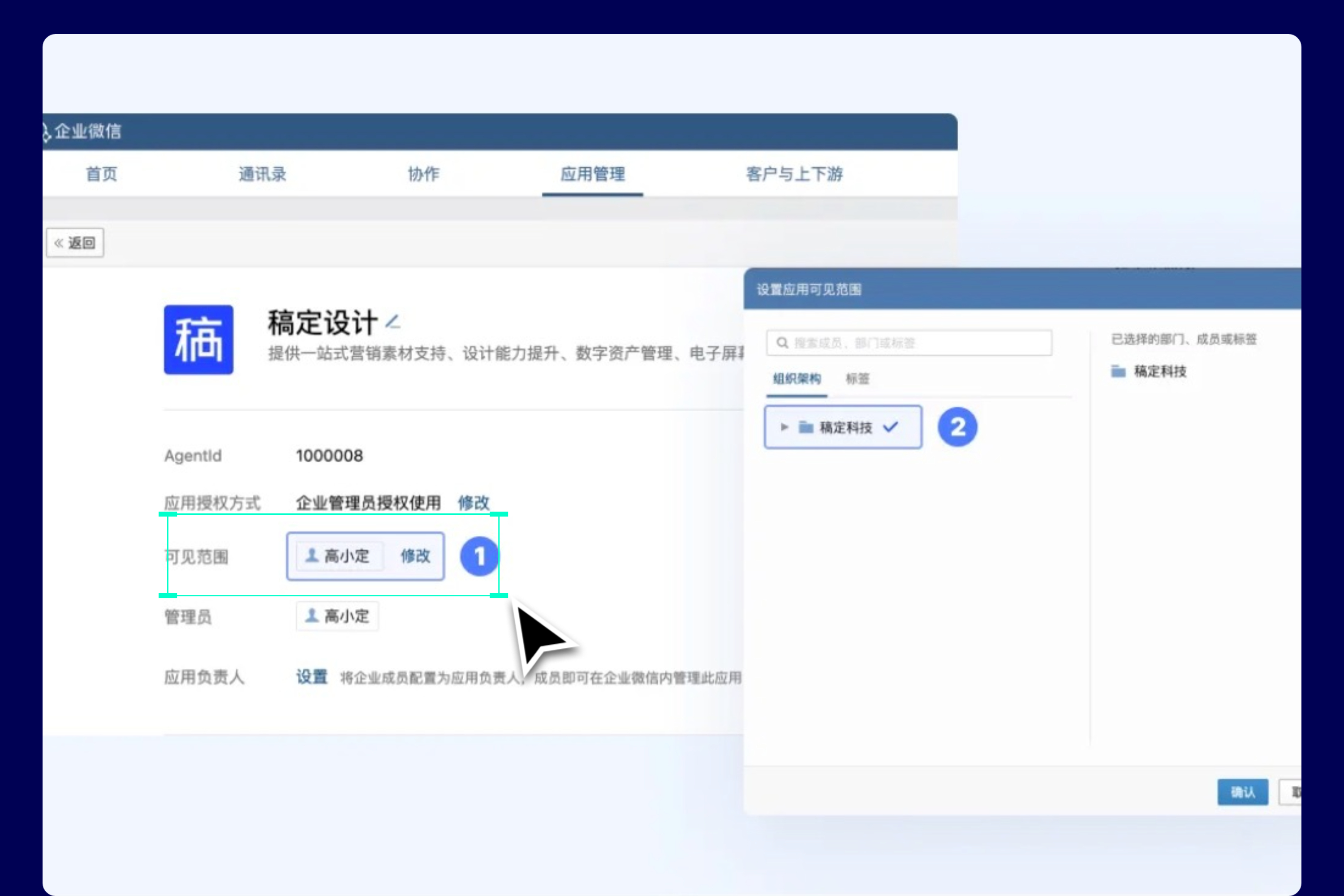The image size is (1344, 896).
Task: Click folder icon in 稿定科技 tree row
Action: click(806, 427)
